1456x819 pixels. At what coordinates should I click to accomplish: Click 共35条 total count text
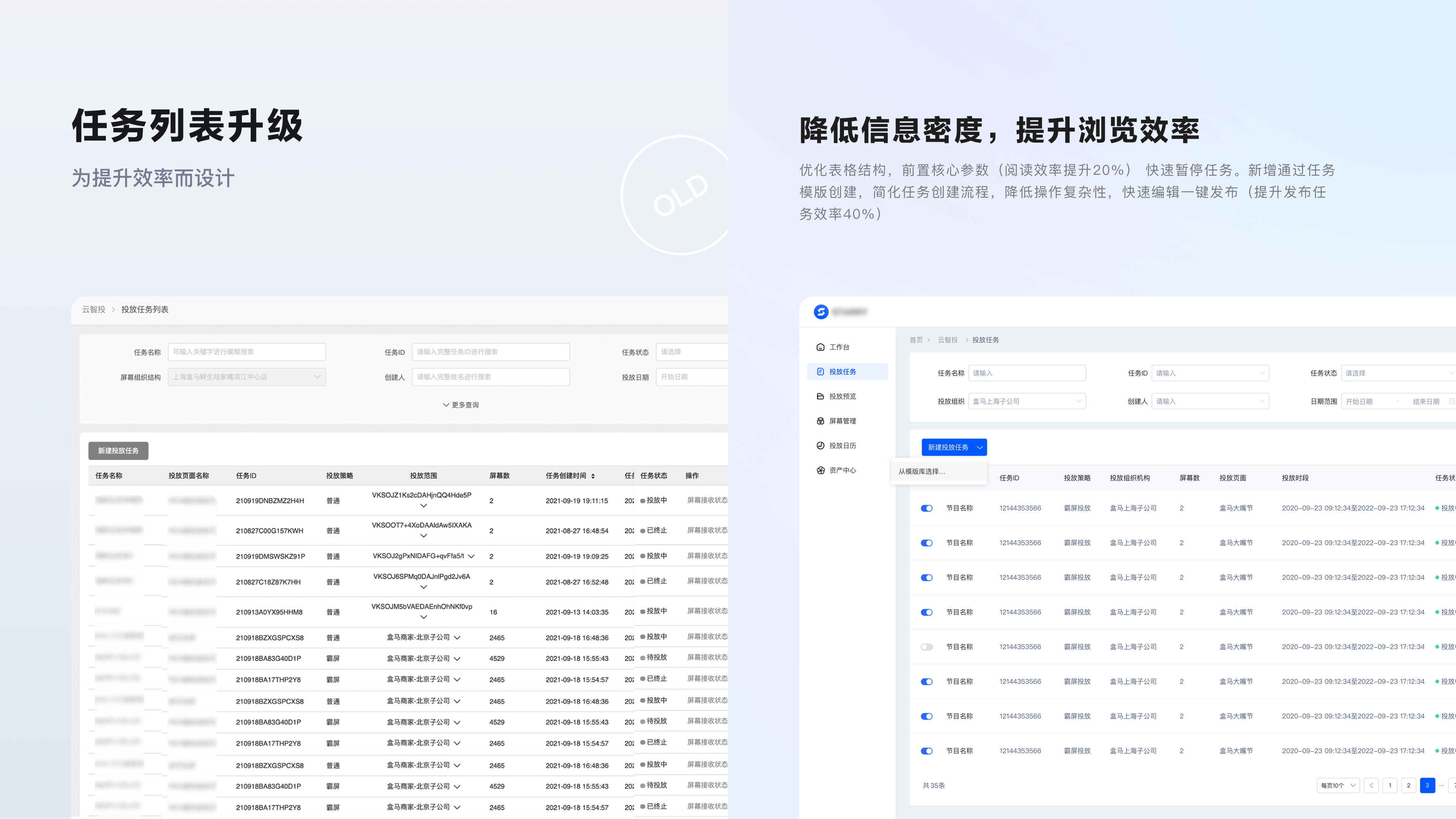pos(934,786)
